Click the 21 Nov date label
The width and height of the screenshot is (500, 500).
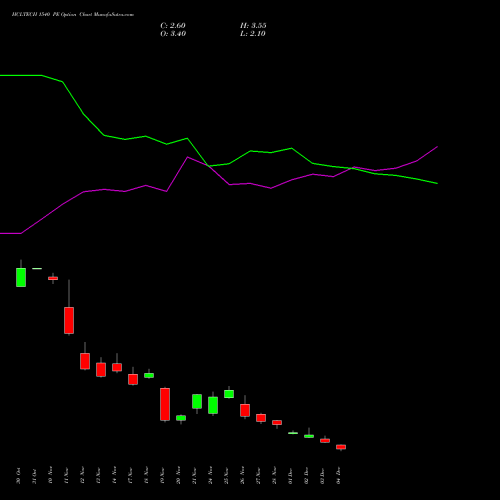click(194, 475)
